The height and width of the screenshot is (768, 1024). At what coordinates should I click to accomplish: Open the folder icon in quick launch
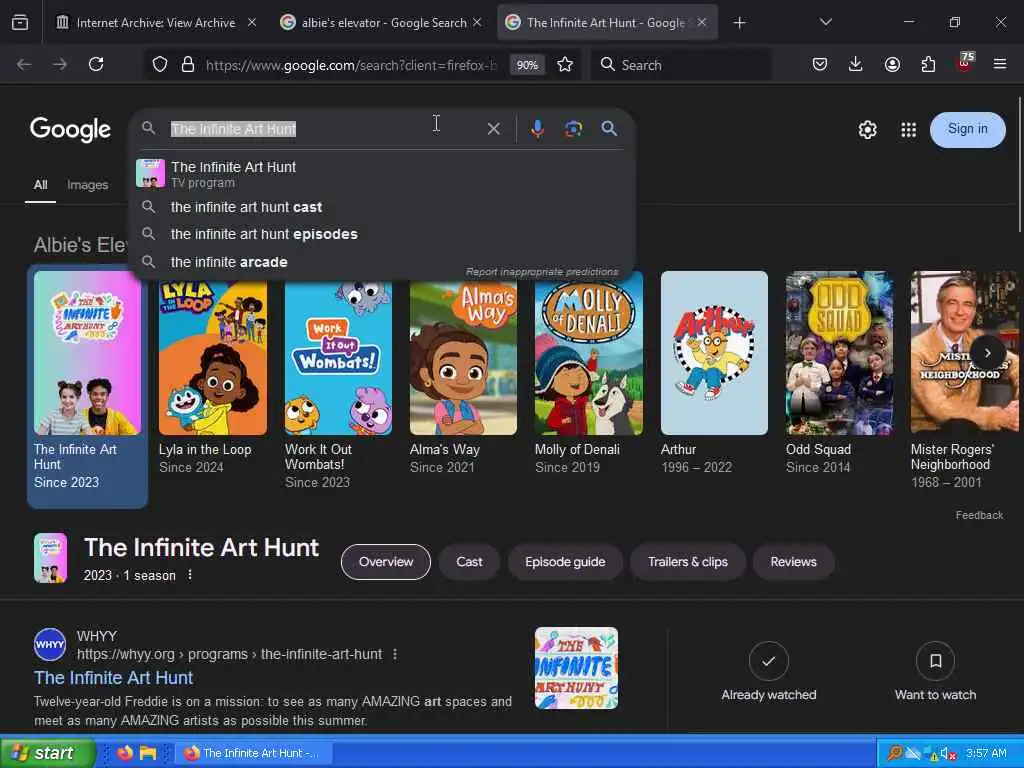148,753
